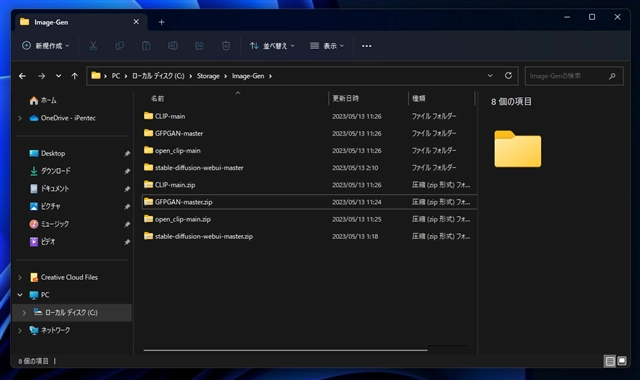This screenshot has height=380, width=640.
Task: Select open_clip-main.zip file name
Action: pyautogui.click(x=183, y=219)
